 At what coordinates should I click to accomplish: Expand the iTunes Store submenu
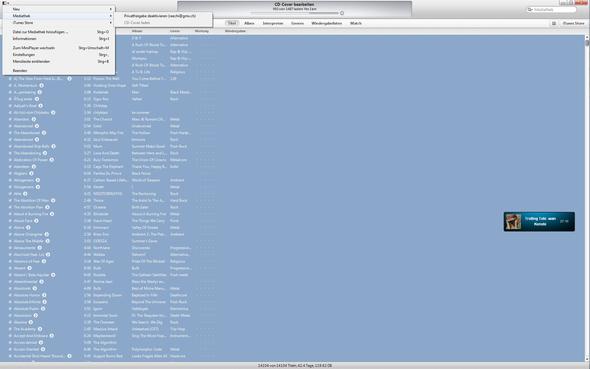pos(59,23)
